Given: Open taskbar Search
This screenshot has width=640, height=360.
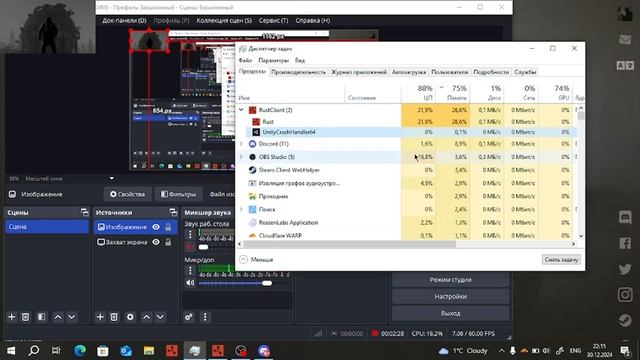Looking at the screenshot, I should (x=34, y=351).
